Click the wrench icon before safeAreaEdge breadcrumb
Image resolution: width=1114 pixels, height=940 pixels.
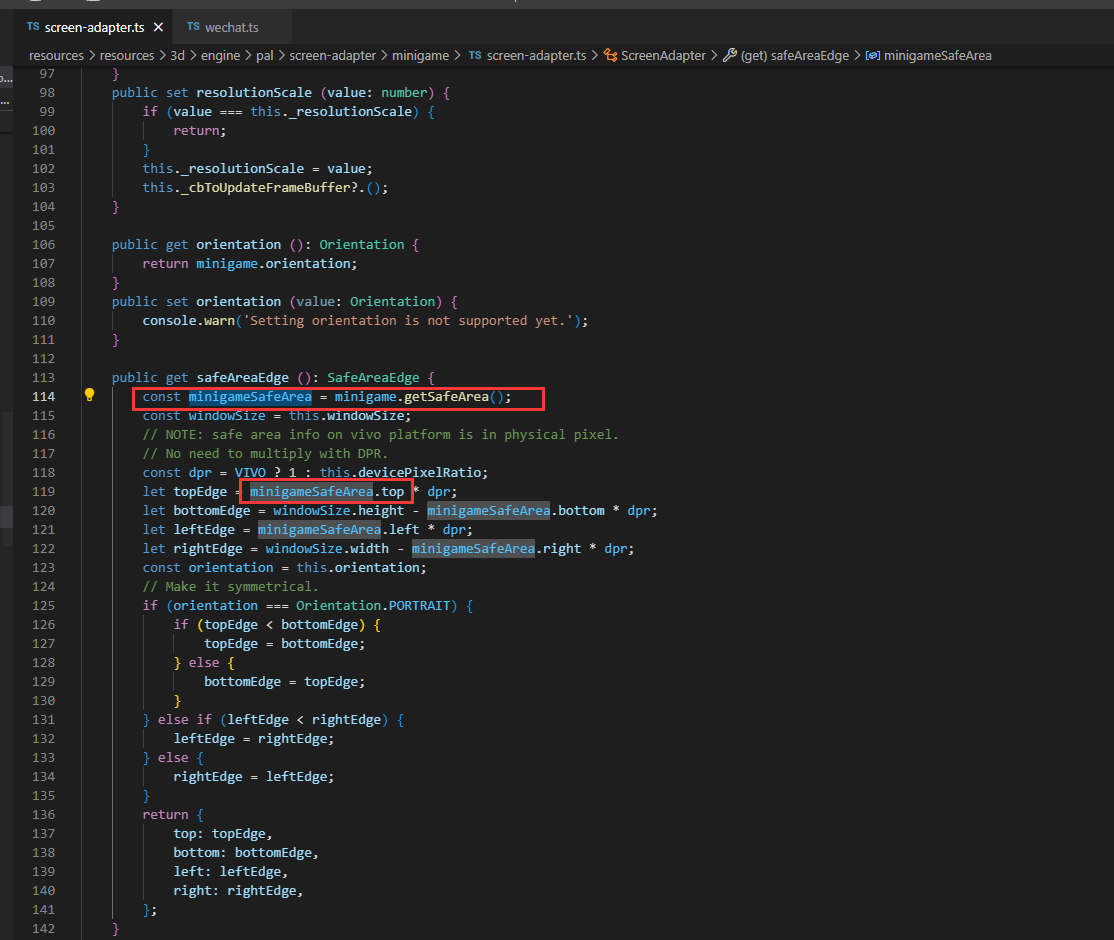(729, 55)
